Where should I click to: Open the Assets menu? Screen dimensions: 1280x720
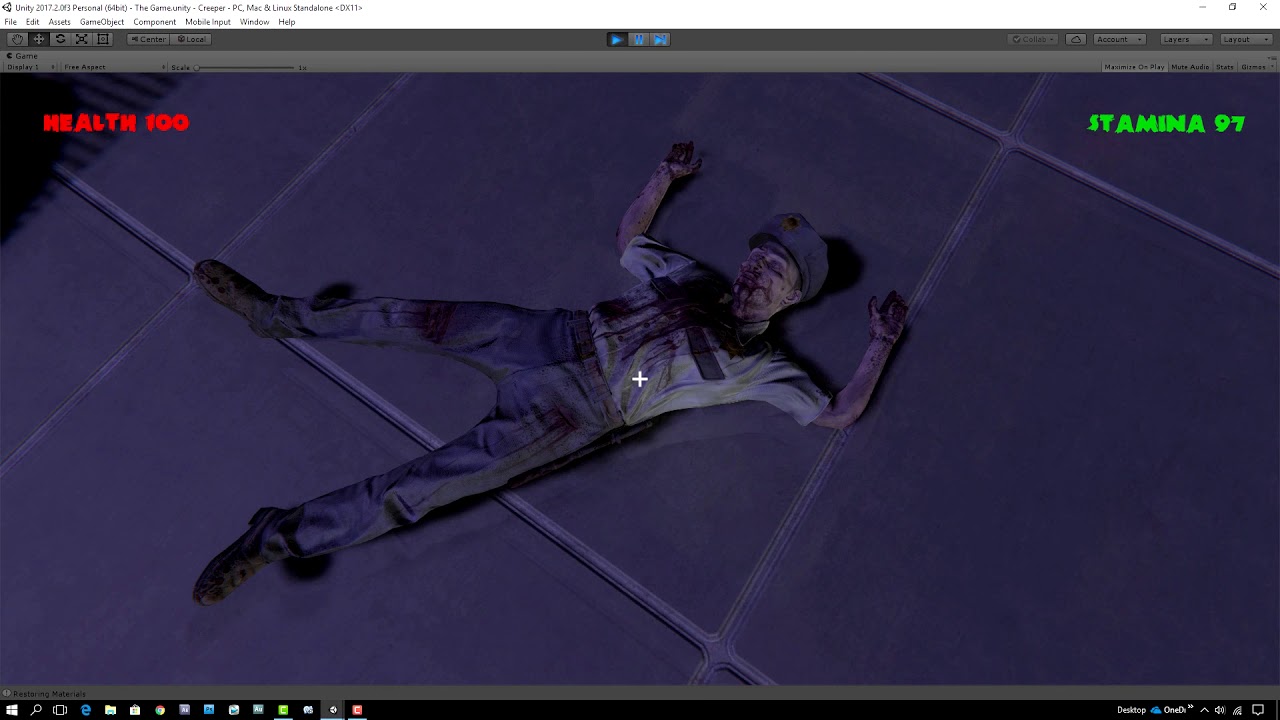click(x=60, y=22)
